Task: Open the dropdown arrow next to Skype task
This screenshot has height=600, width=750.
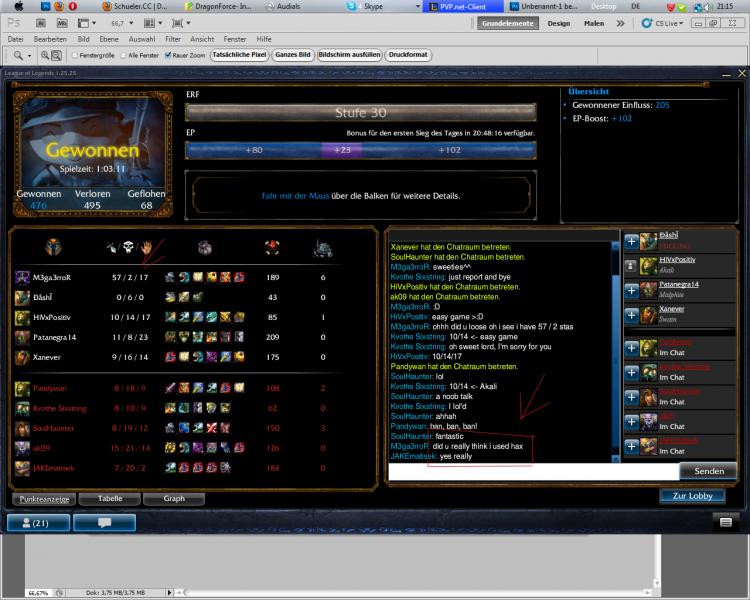Action: [418, 7]
